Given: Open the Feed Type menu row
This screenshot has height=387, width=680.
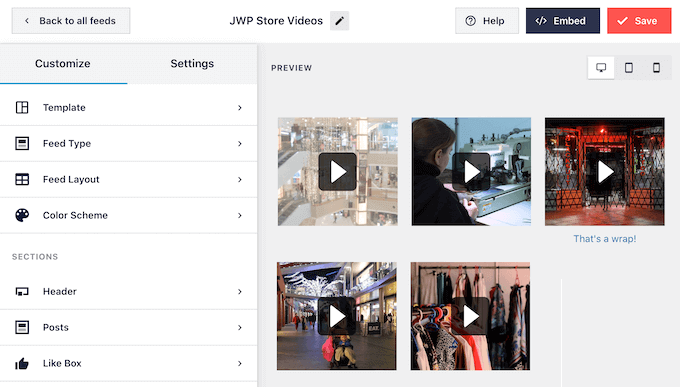Looking at the screenshot, I should click(128, 144).
